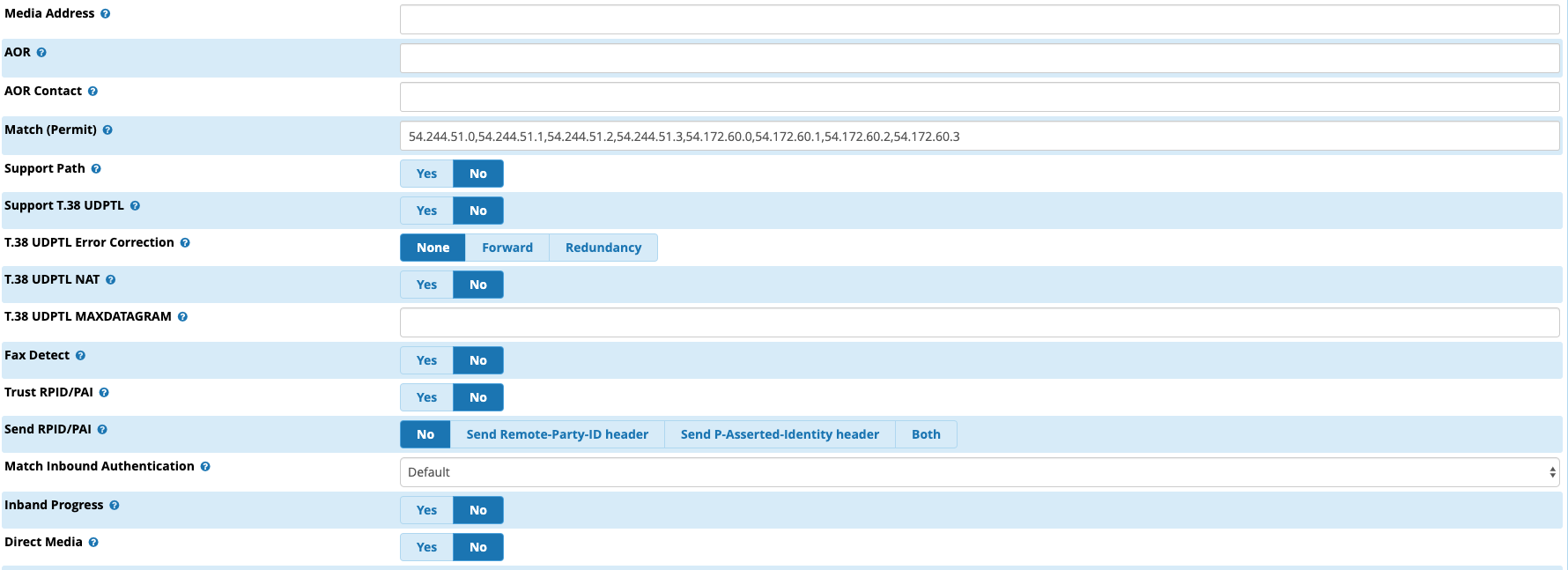Focus the AOR input field

point(980,58)
